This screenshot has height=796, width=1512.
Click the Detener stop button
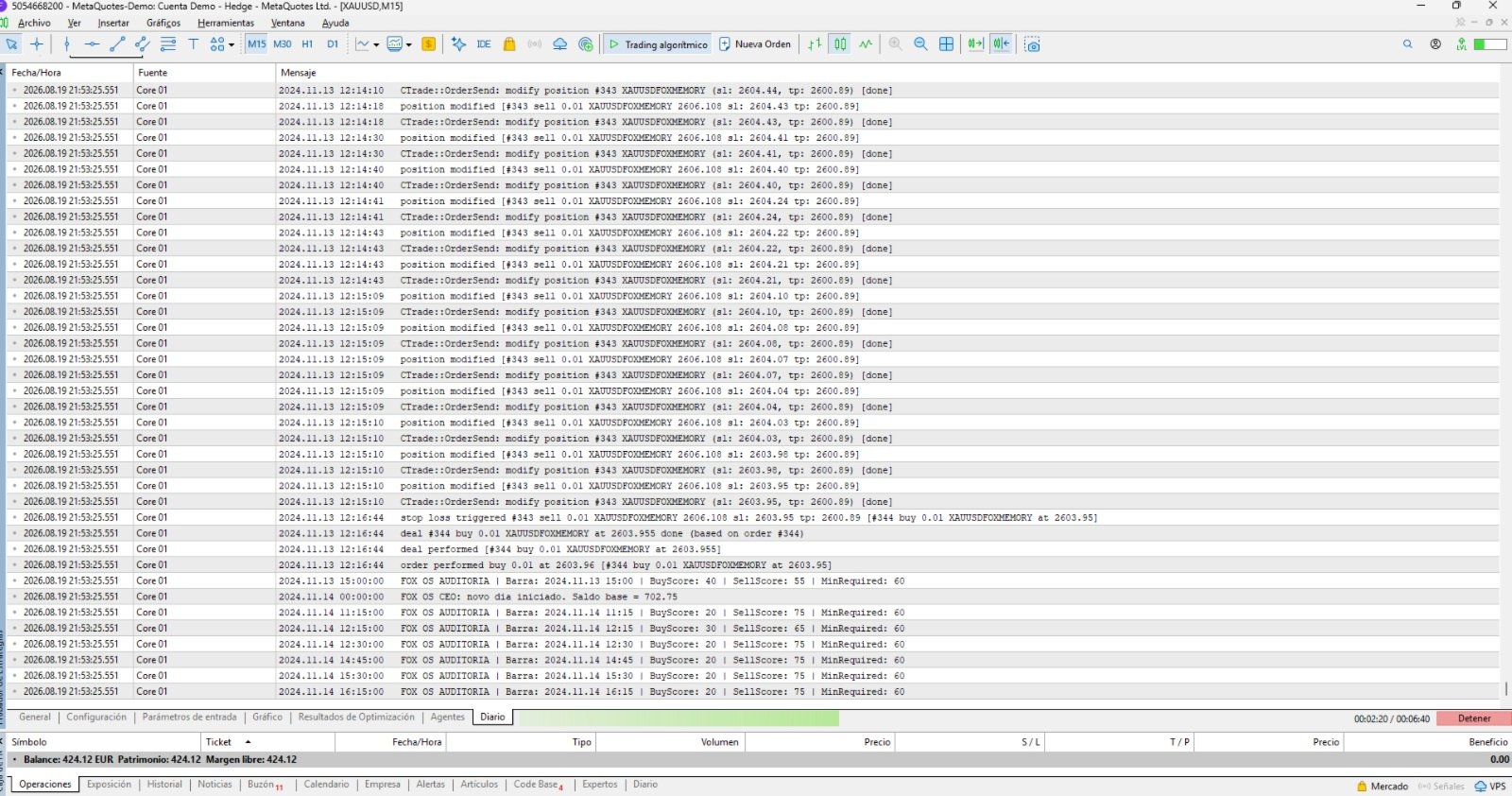[1473, 718]
